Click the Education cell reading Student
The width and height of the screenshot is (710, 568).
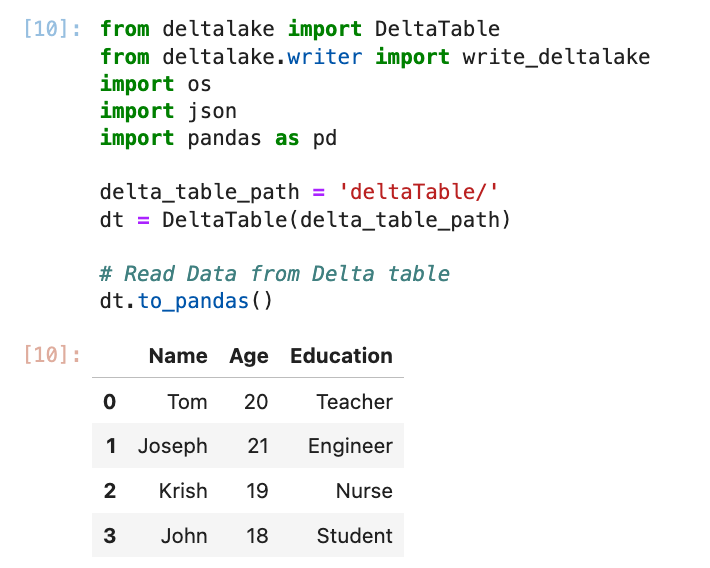(x=355, y=536)
